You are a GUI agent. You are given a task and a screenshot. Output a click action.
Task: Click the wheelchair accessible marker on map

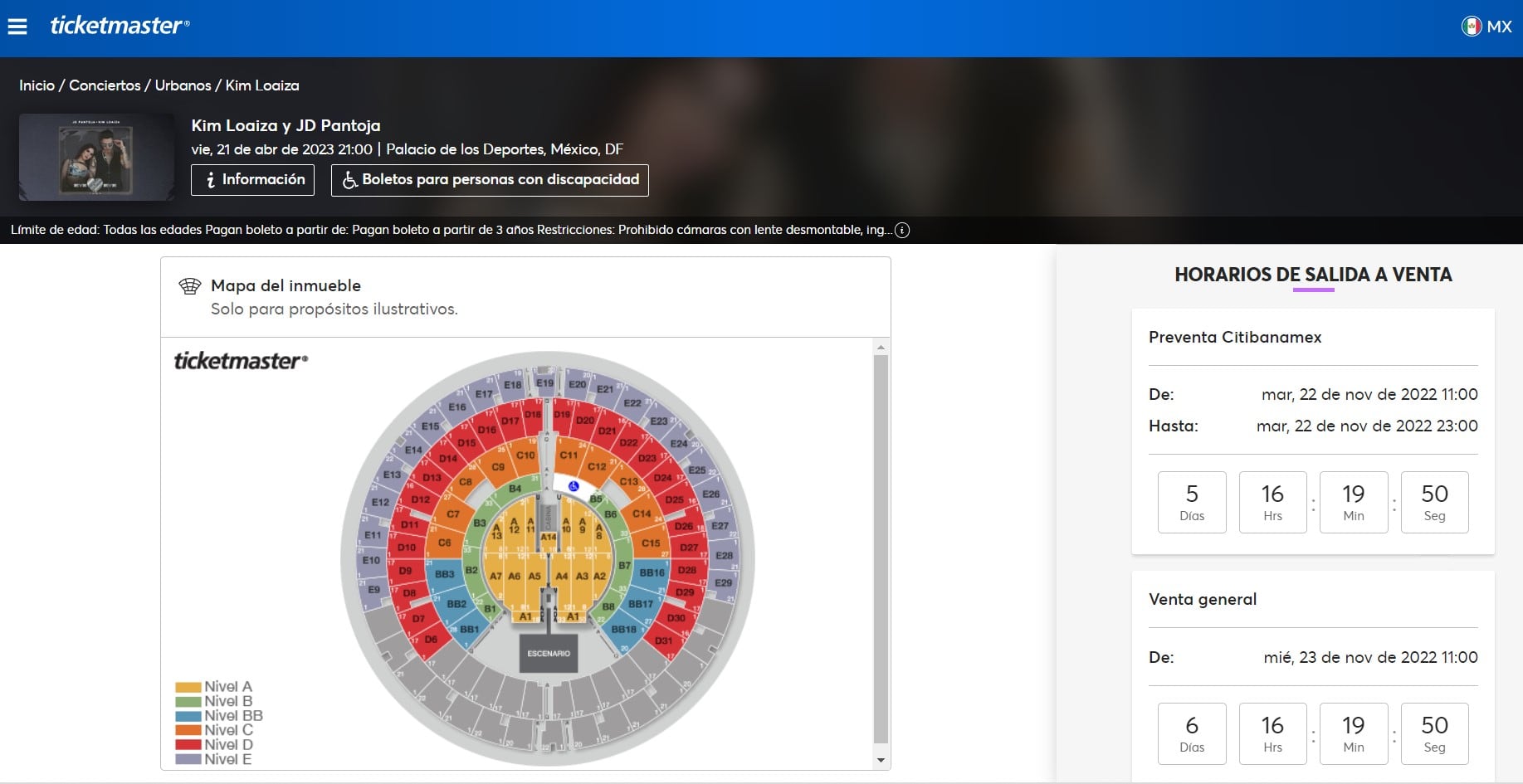click(573, 486)
